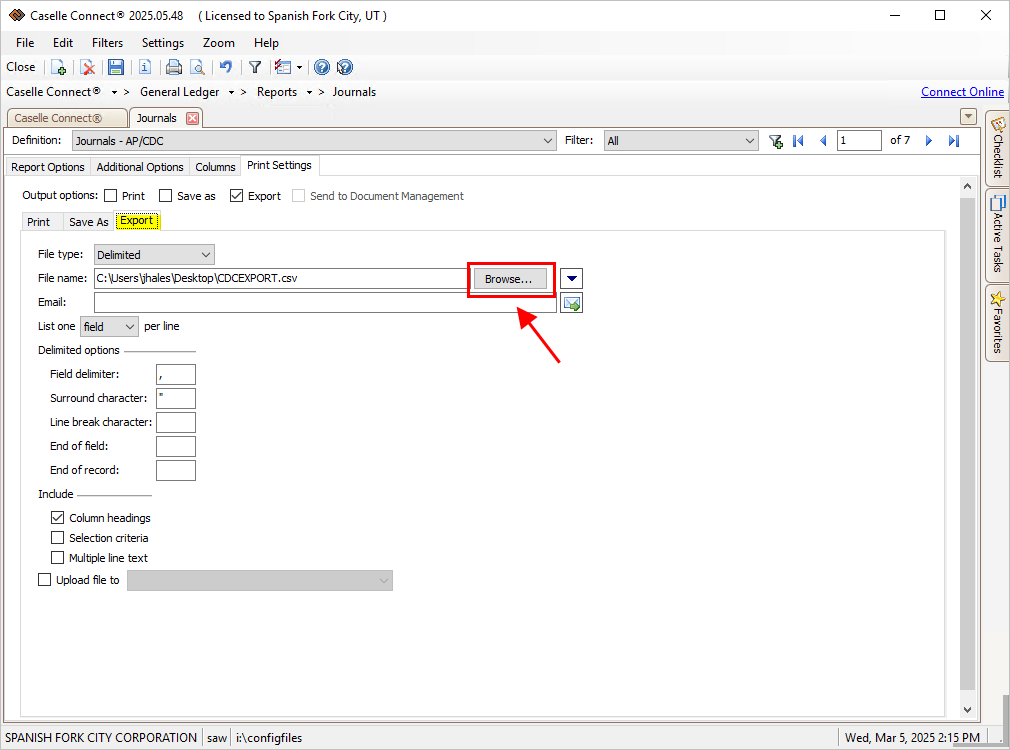Enable the Multiple line text checkbox
The height and width of the screenshot is (750, 1010).
(x=57, y=557)
